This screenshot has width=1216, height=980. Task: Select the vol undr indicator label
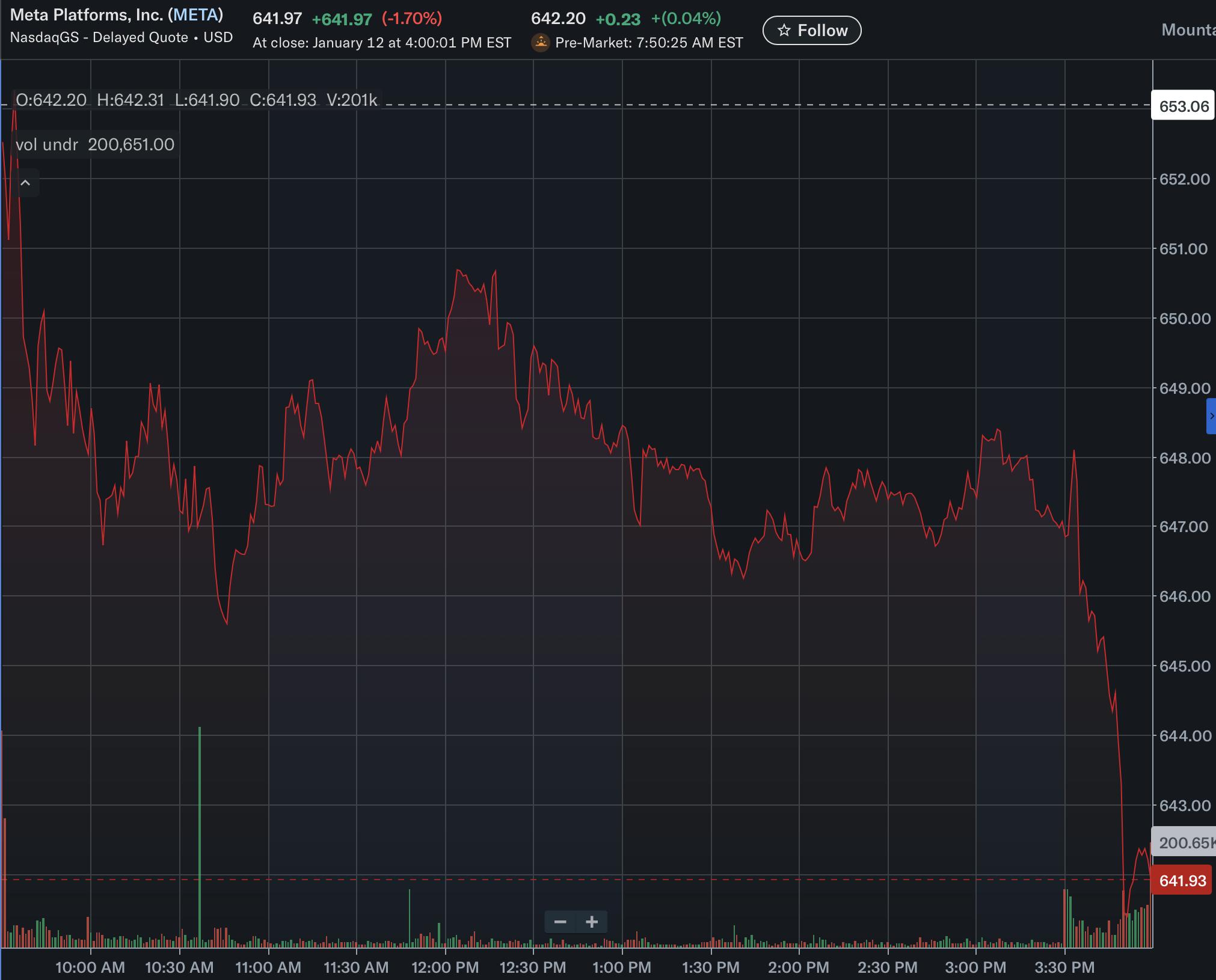(47, 145)
